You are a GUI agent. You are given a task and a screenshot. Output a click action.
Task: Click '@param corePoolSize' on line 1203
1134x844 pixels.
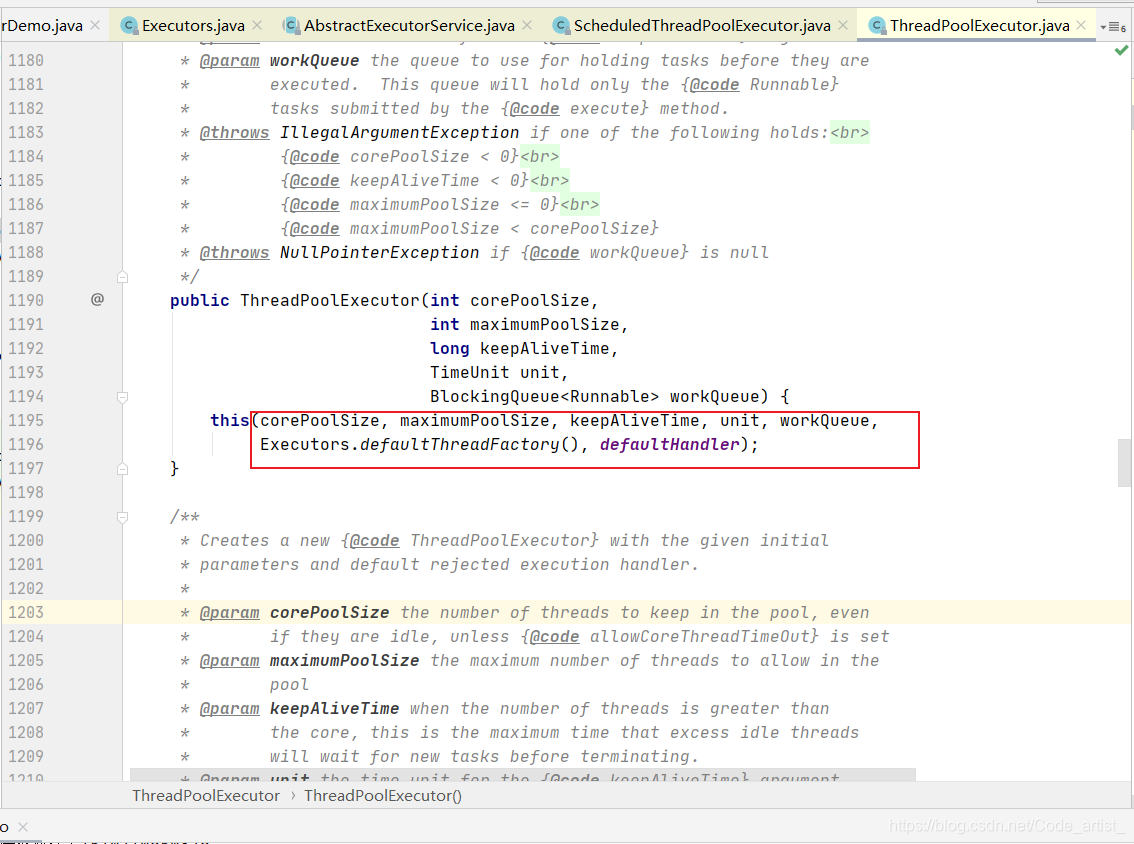tap(294, 613)
